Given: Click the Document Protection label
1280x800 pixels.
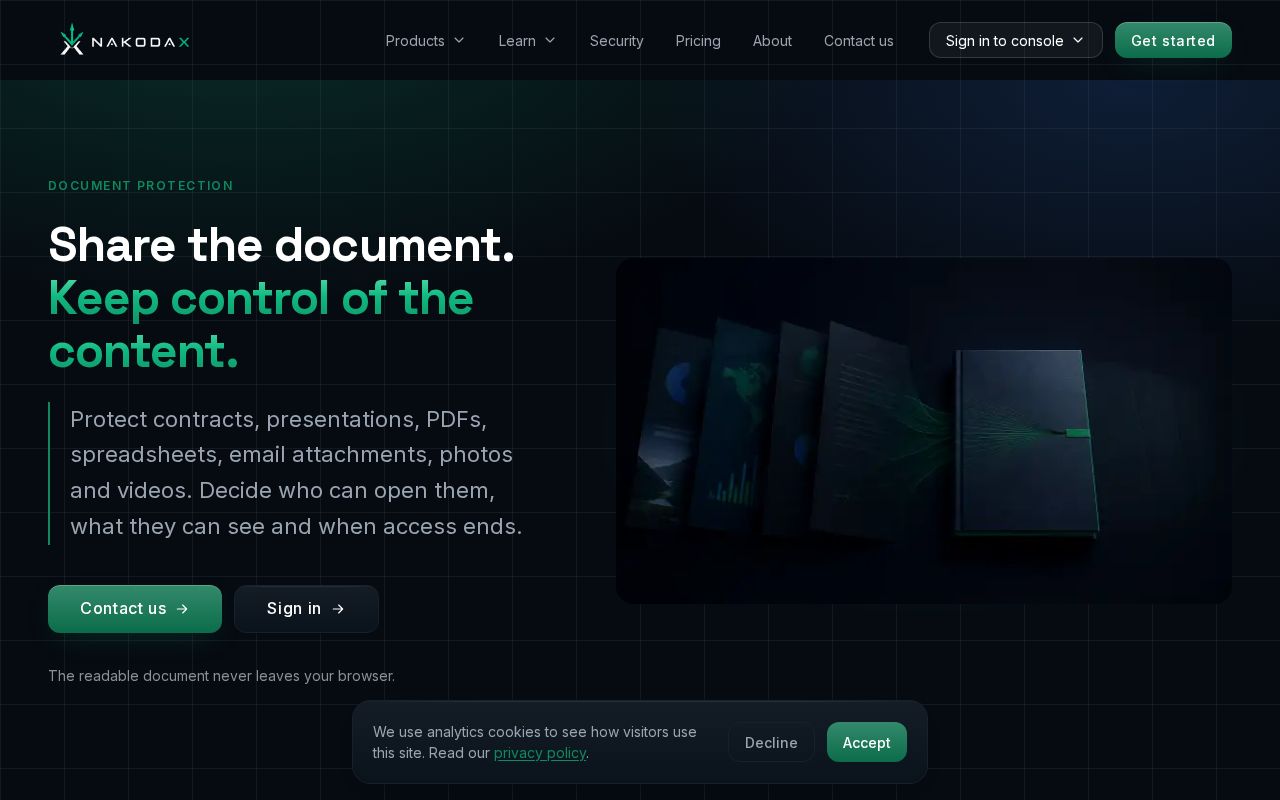Looking at the screenshot, I should coord(141,186).
